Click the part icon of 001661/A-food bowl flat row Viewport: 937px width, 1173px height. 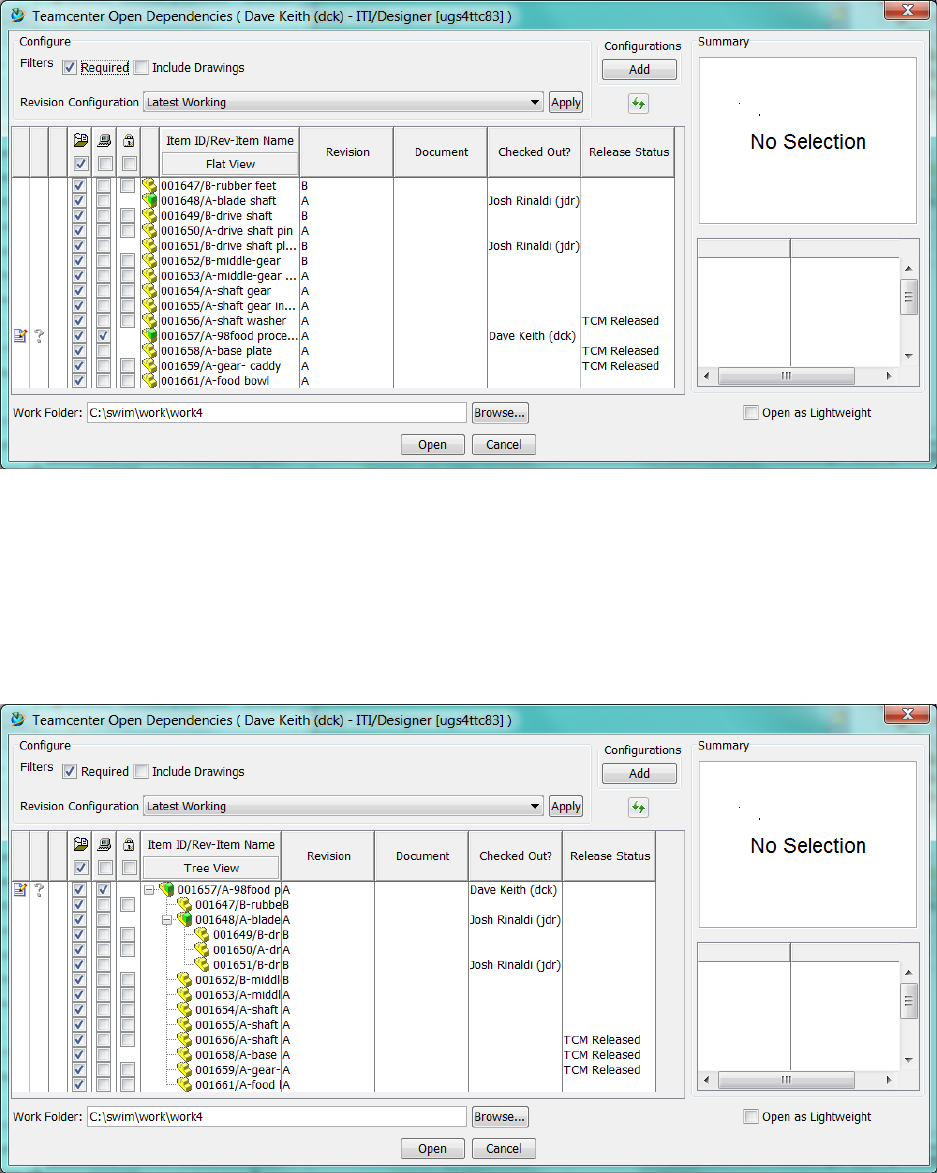pos(150,381)
